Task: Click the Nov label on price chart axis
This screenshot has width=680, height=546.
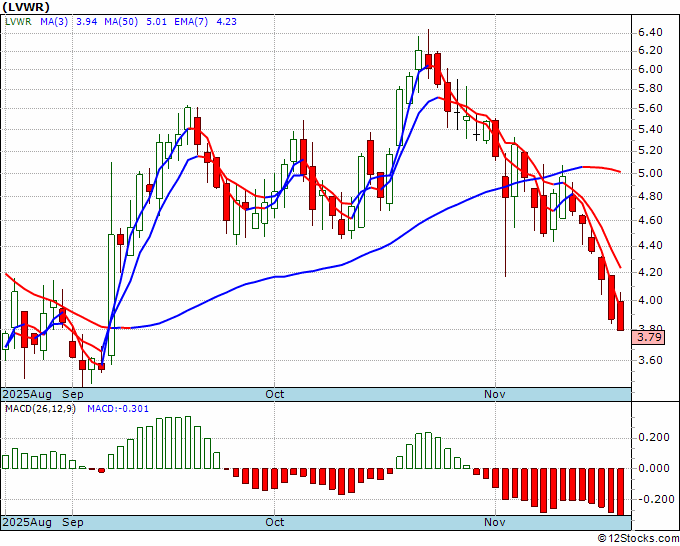Action: coord(495,394)
